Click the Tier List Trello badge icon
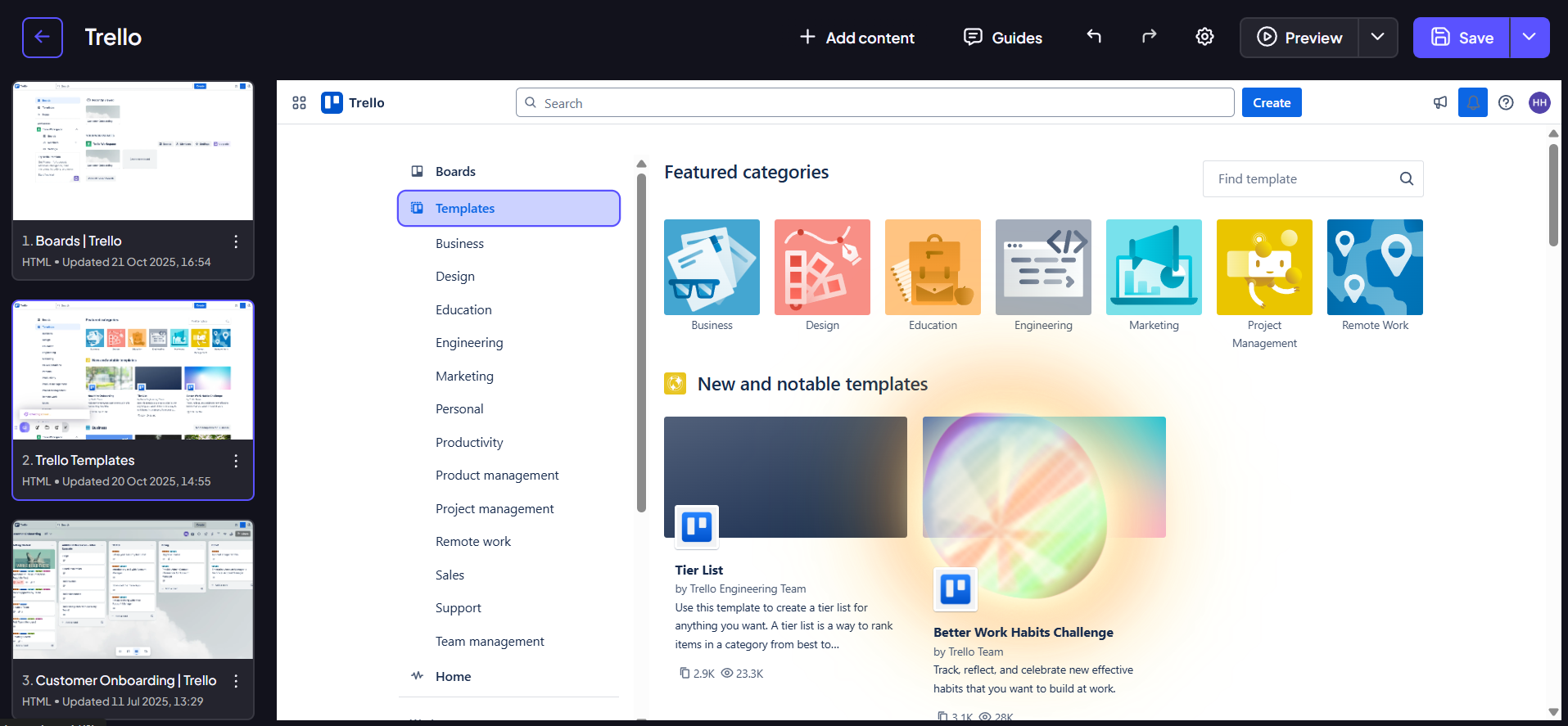The height and width of the screenshot is (726, 1568). click(x=697, y=526)
